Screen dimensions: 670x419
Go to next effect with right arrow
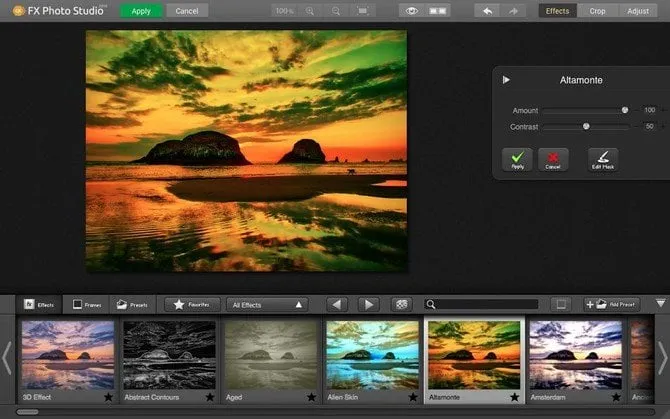click(368, 304)
